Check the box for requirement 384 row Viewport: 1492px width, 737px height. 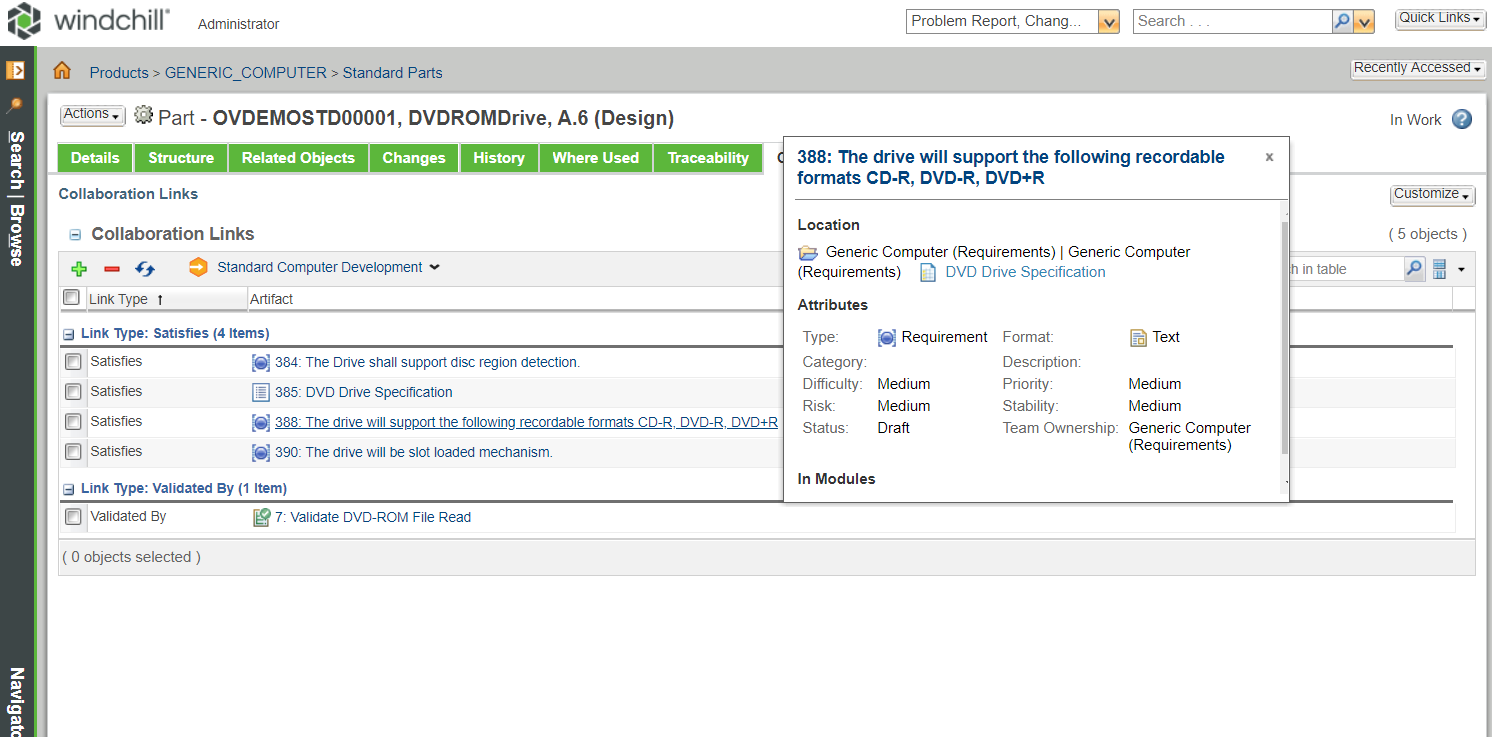coord(73,362)
